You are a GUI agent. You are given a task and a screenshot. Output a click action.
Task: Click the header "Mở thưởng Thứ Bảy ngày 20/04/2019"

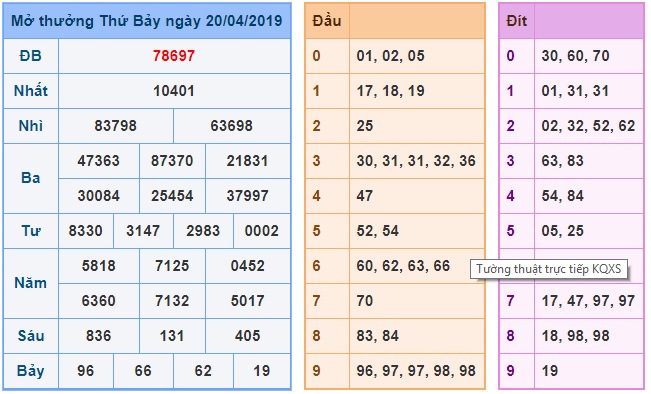pos(147,21)
